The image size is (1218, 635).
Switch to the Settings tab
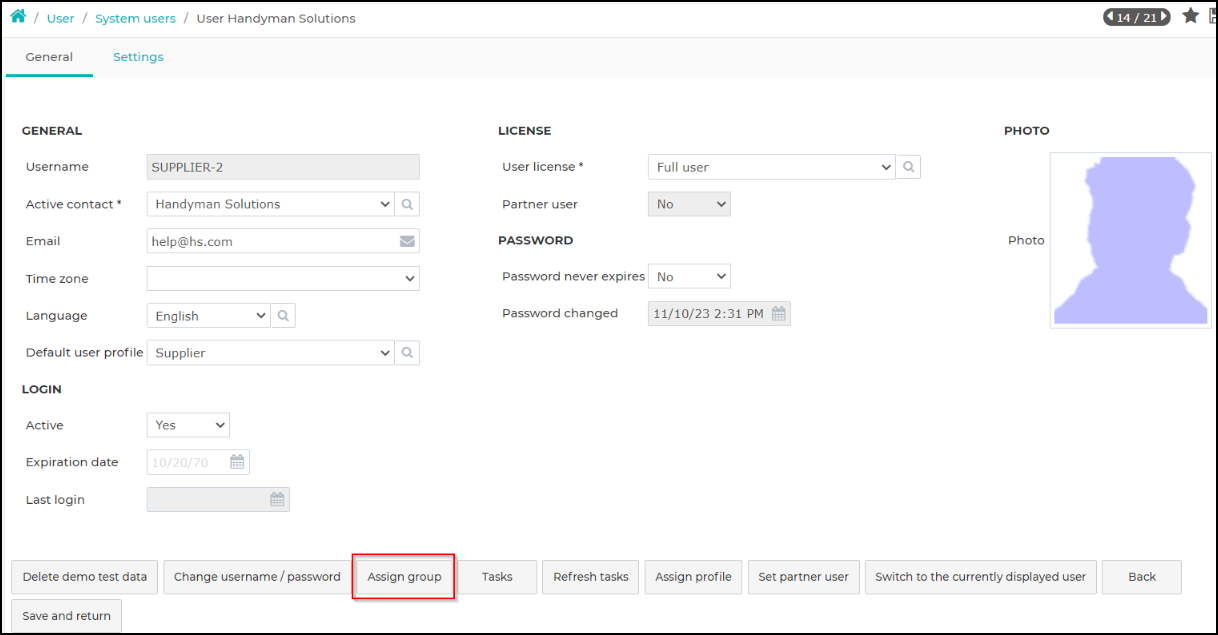click(x=138, y=57)
